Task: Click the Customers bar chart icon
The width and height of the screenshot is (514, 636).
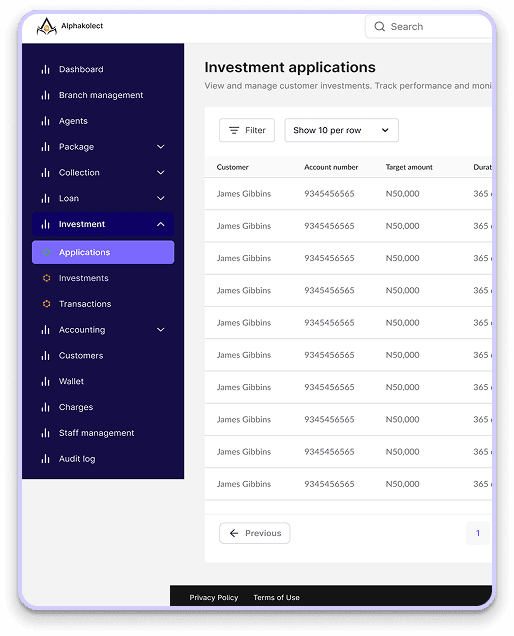Action: pyautogui.click(x=45, y=356)
